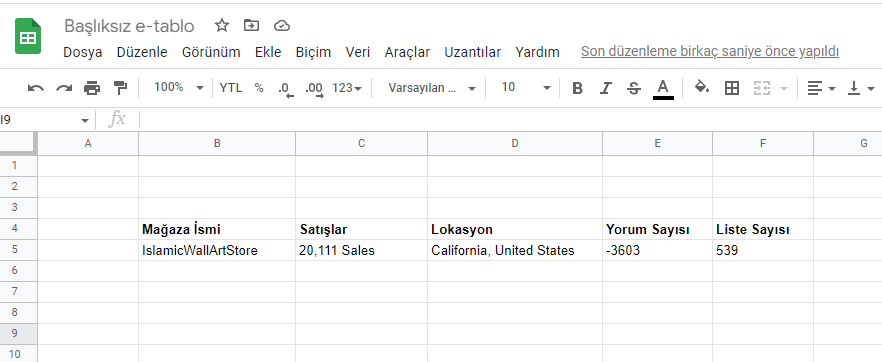
Task: Select column A header
Action: tap(88, 143)
